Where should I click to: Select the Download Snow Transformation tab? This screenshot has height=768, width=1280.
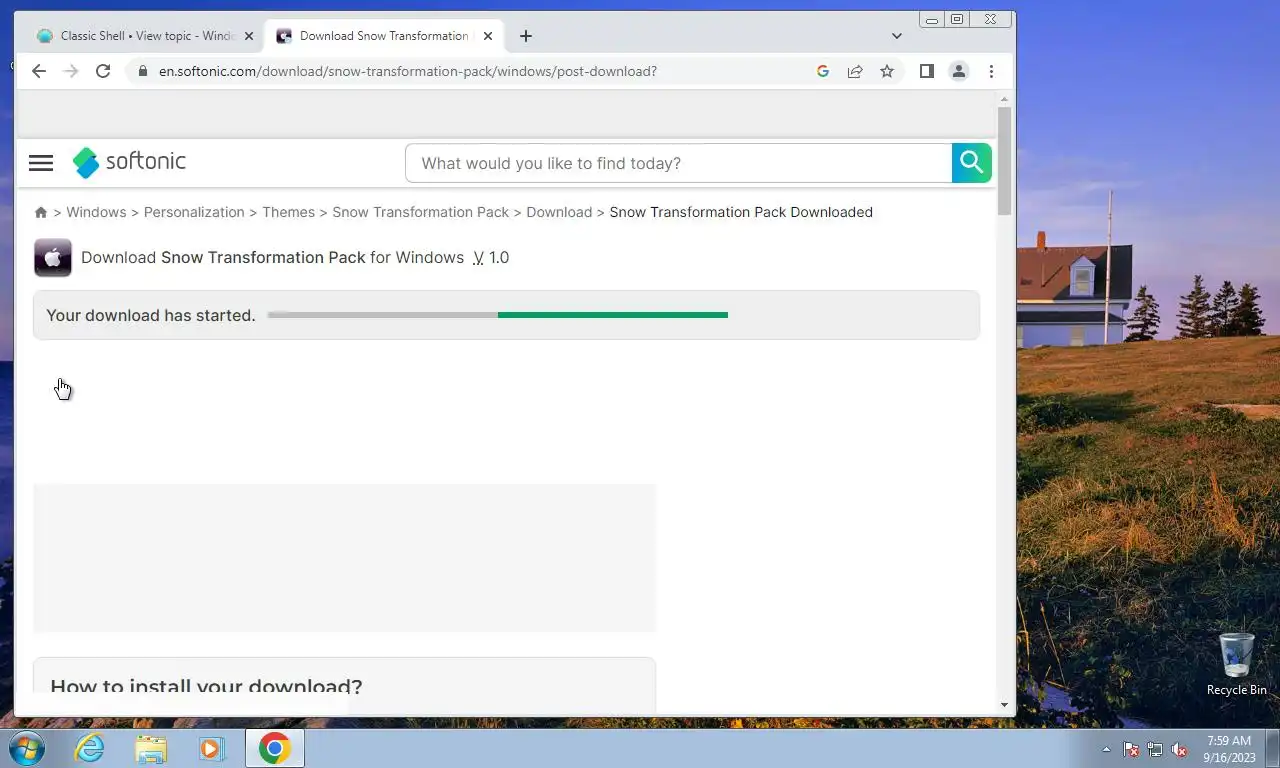point(383,36)
